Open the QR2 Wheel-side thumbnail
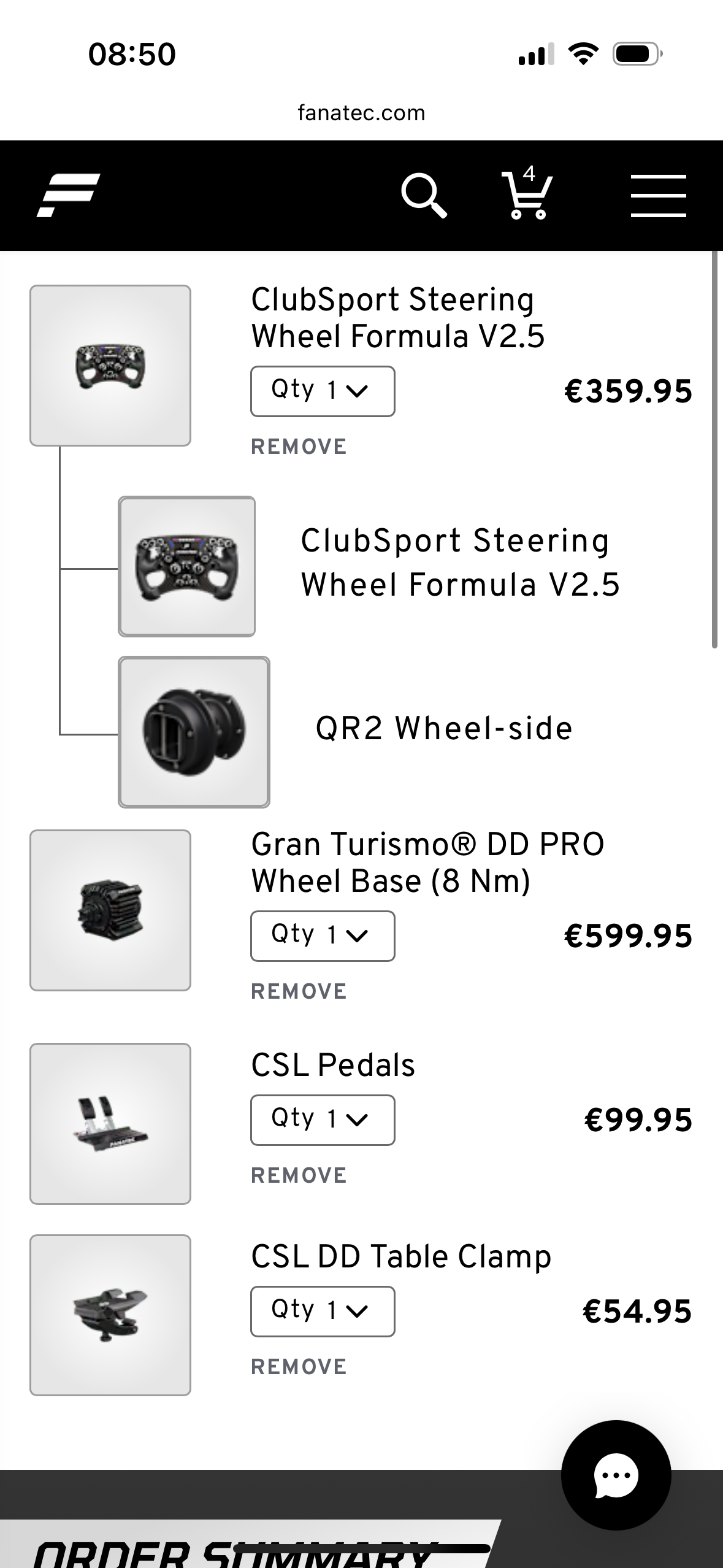The image size is (723, 1568). [x=194, y=732]
